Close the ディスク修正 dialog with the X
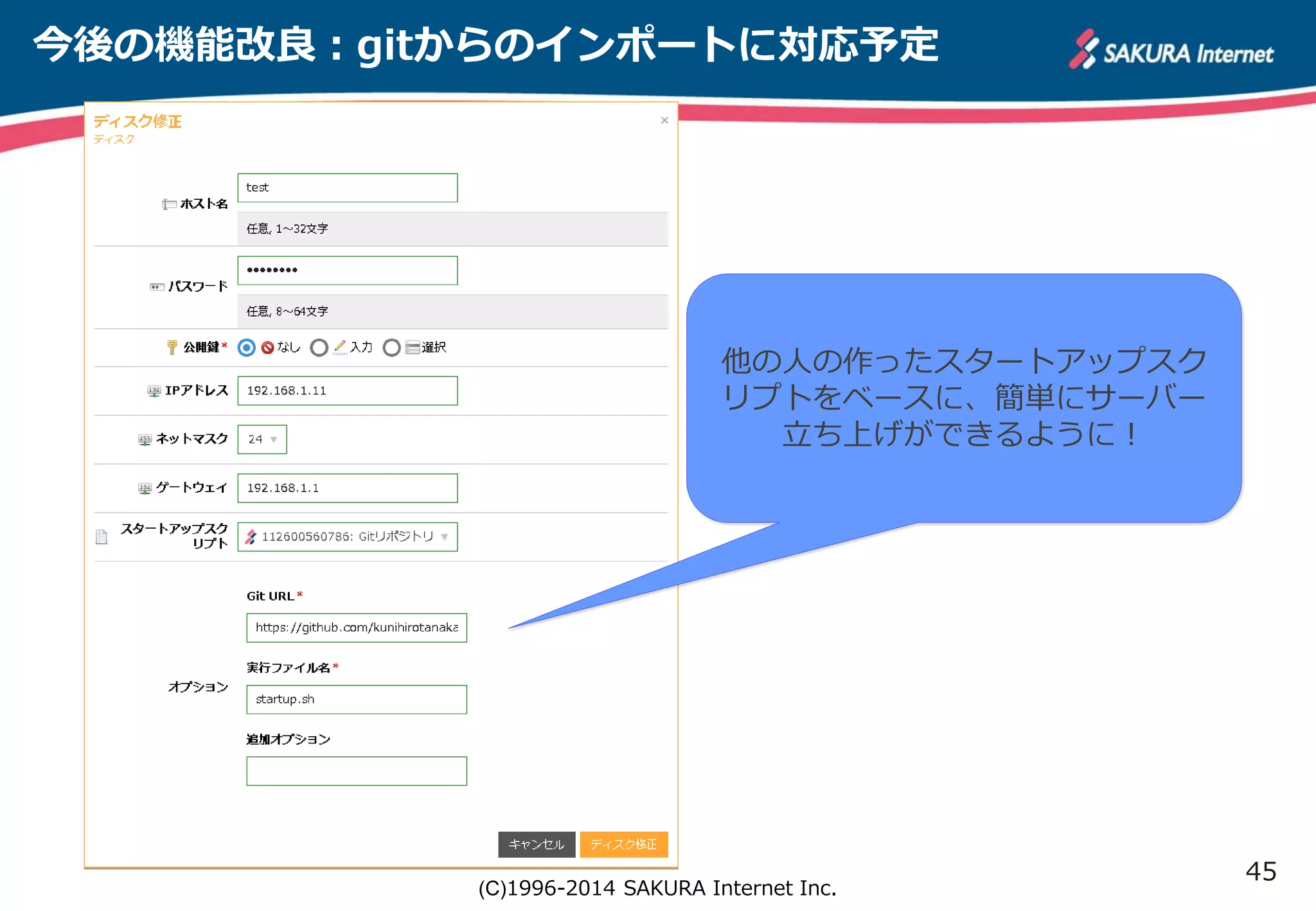 [664, 120]
